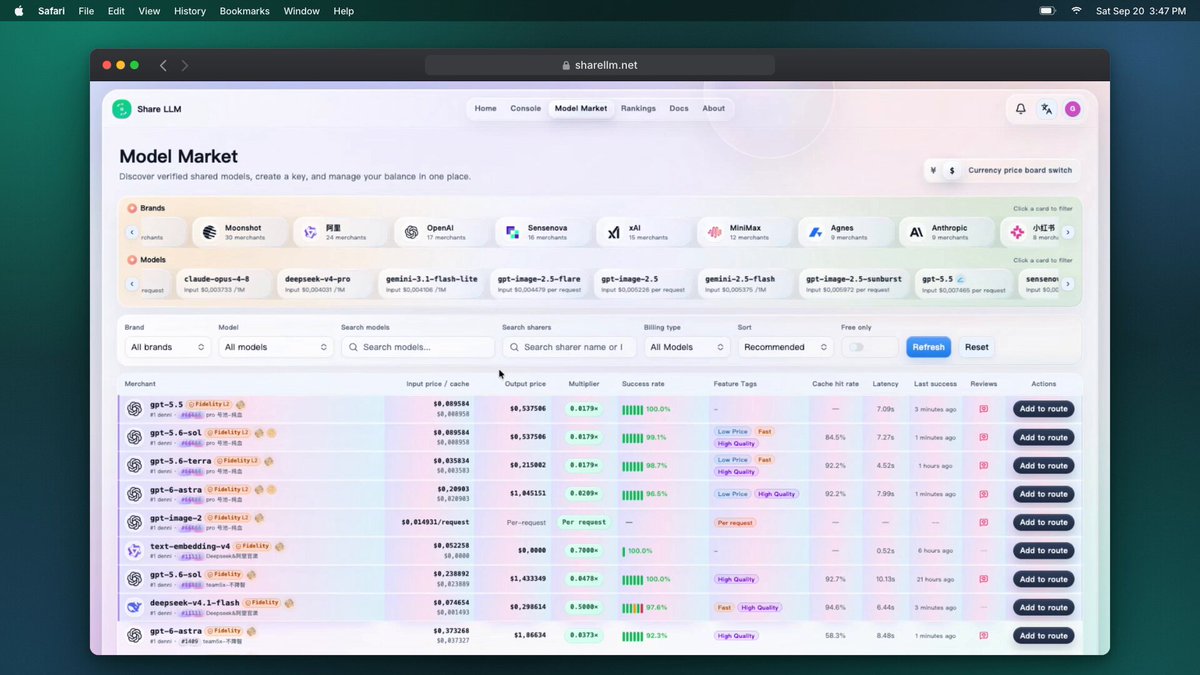This screenshot has height=675, width=1200.
Task: Click the Anthropic brand logo
Action: (x=916, y=232)
